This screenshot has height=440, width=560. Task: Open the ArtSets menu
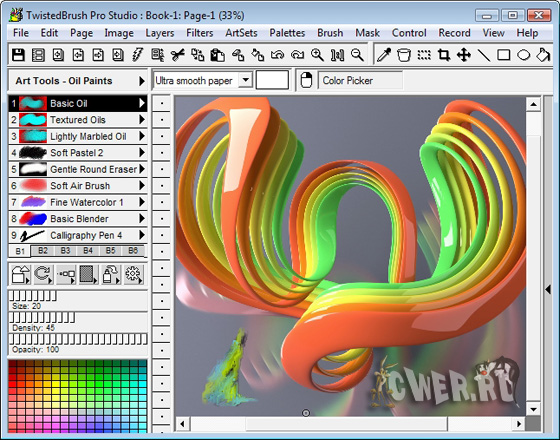(x=241, y=33)
